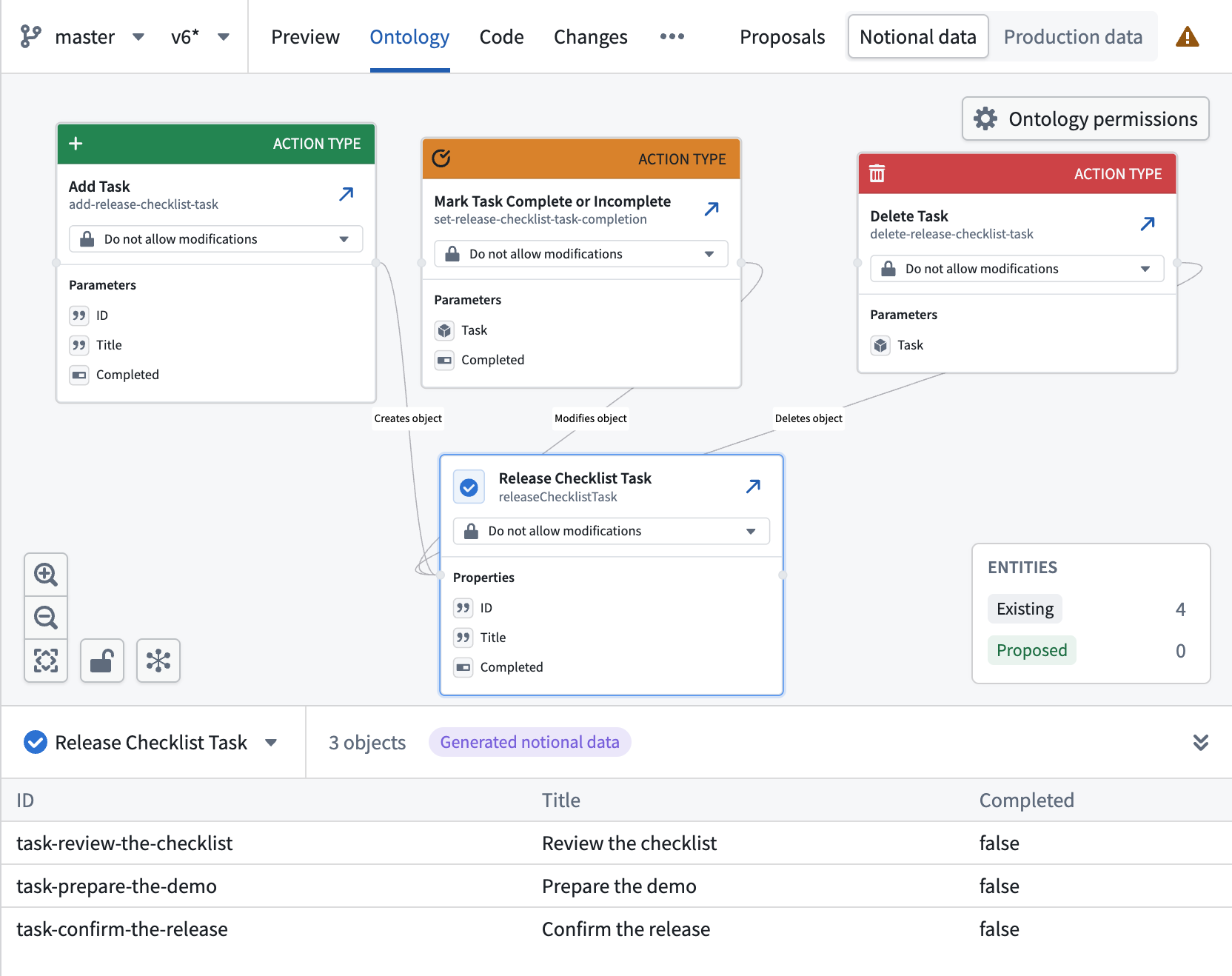1232x976 pixels.
Task: Click the git branch icon beside master
Action: (30, 36)
